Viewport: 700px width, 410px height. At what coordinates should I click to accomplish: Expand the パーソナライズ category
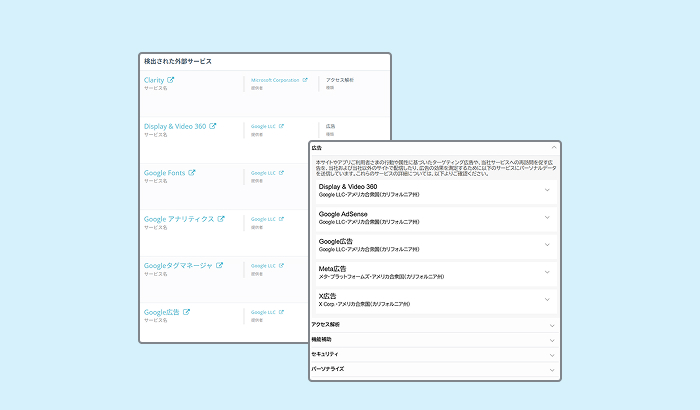click(x=552, y=369)
